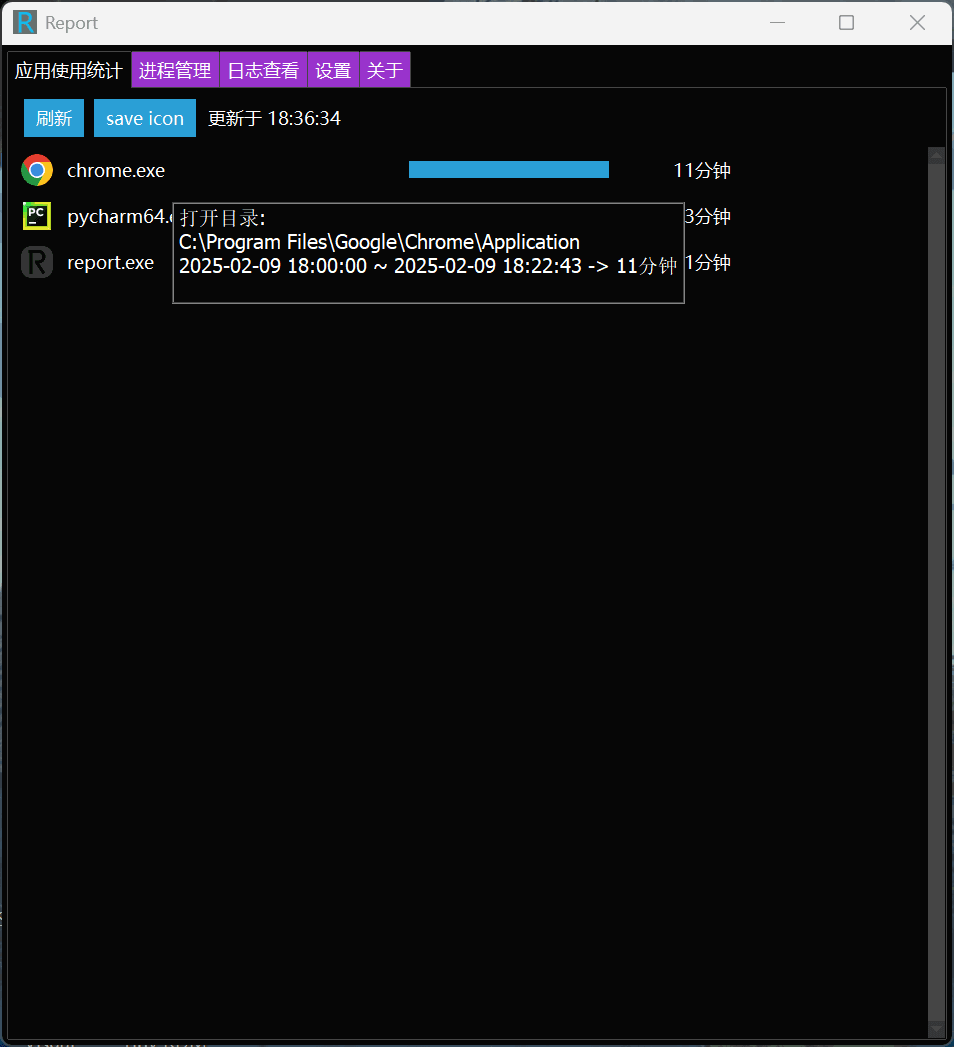Go to the 设置 tab
Viewport: 954px width, 1047px height.
[x=333, y=70]
